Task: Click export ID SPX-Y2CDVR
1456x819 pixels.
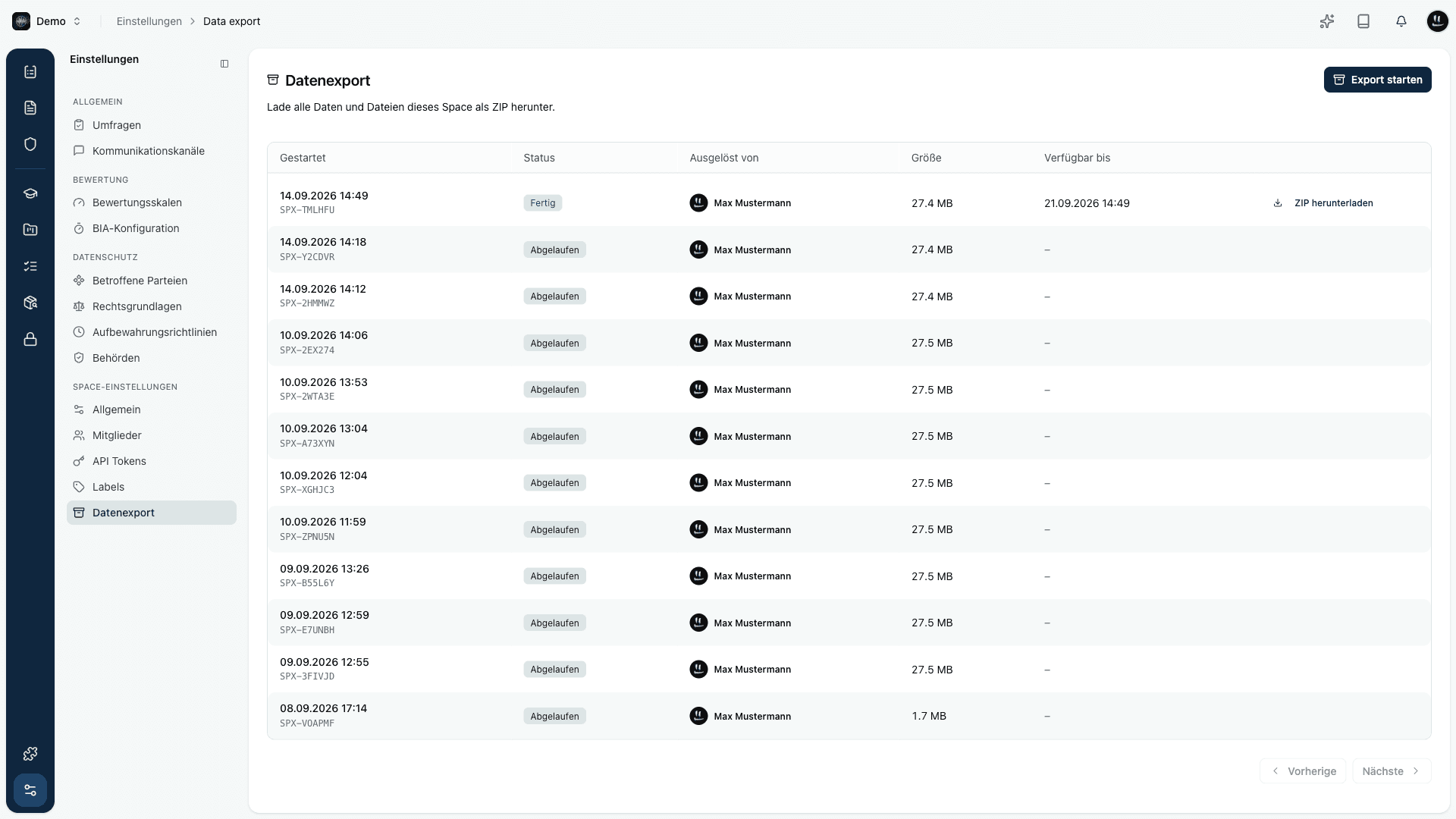Action: pos(307,257)
